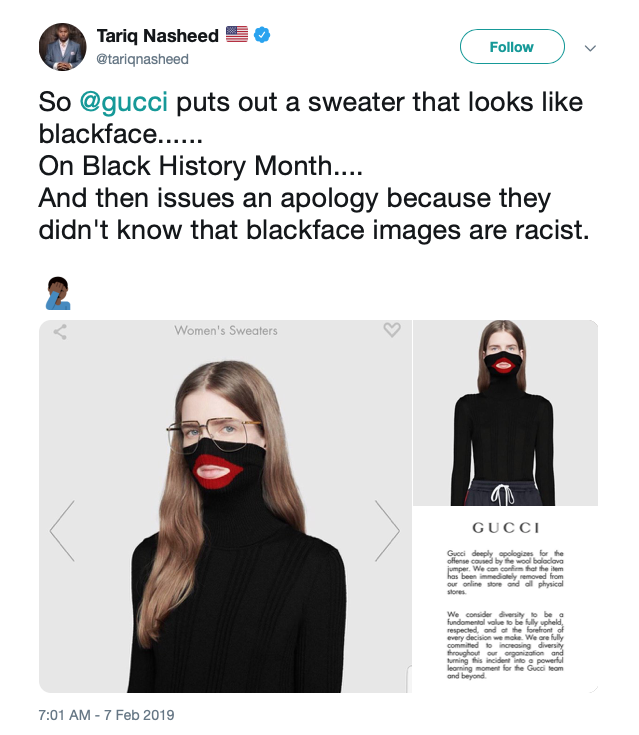Image resolution: width=639 pixels, height=735 pixels.
Task: Tap the heart favorite icon on the image
Action: 392,330
